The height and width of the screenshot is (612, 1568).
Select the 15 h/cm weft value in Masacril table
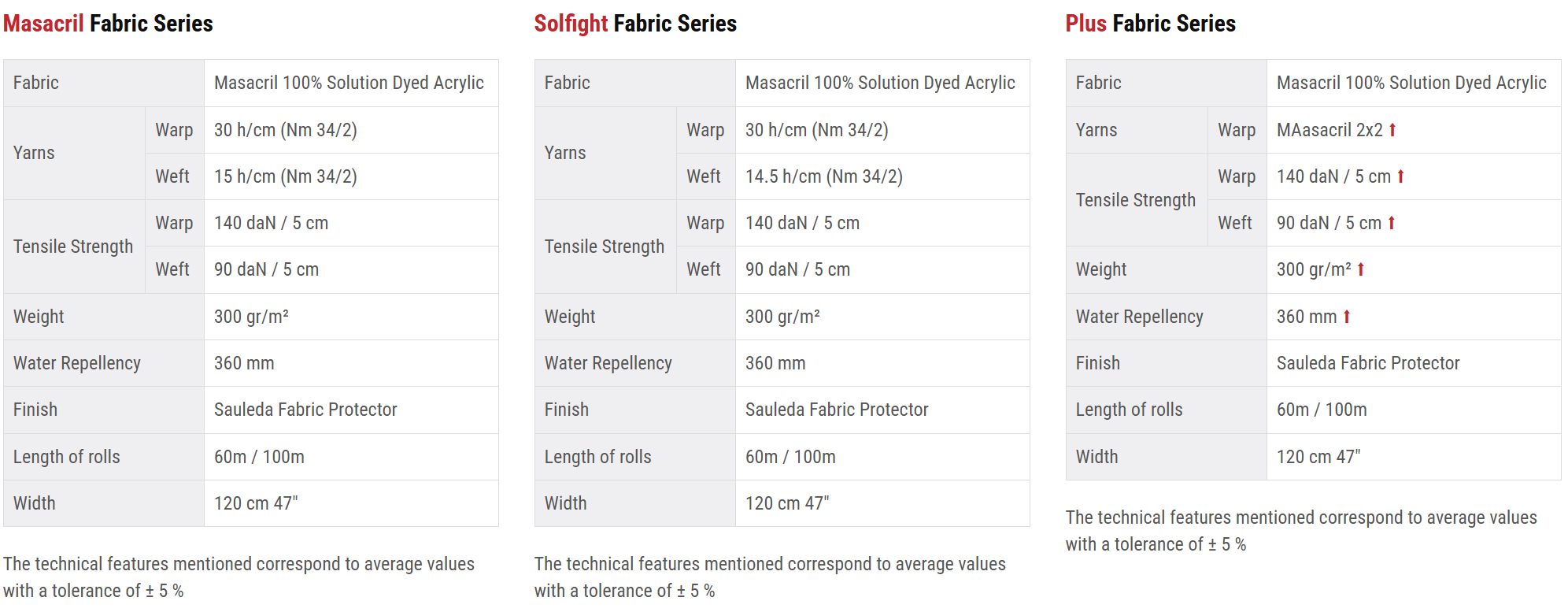[285, 176]
